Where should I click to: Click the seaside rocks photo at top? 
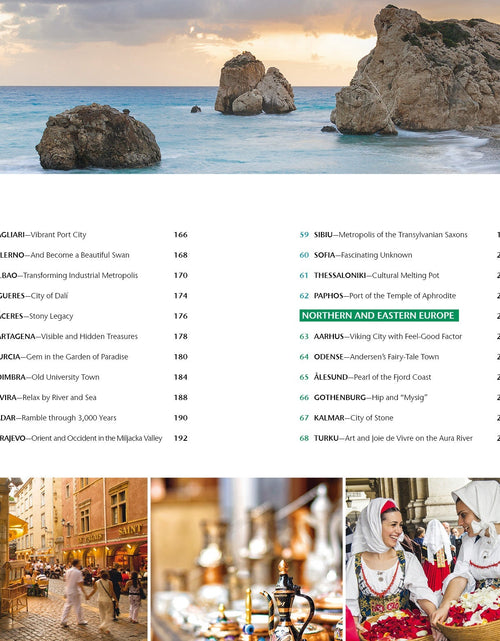click(x=250, y=87)
